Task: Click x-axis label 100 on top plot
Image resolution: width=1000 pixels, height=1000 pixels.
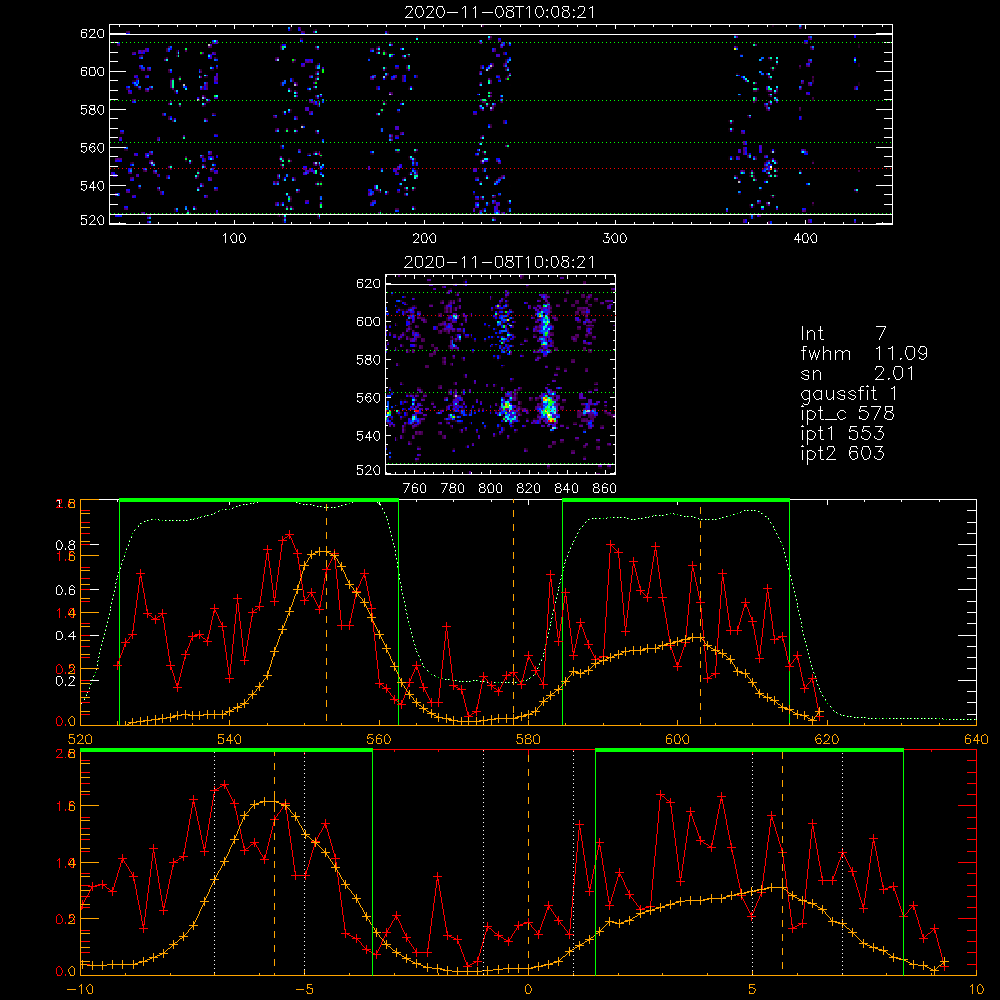Action: pos(234,239)
